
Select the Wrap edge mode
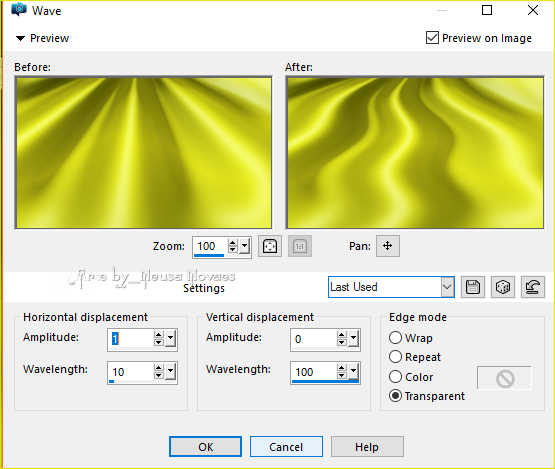pos(395,338)
